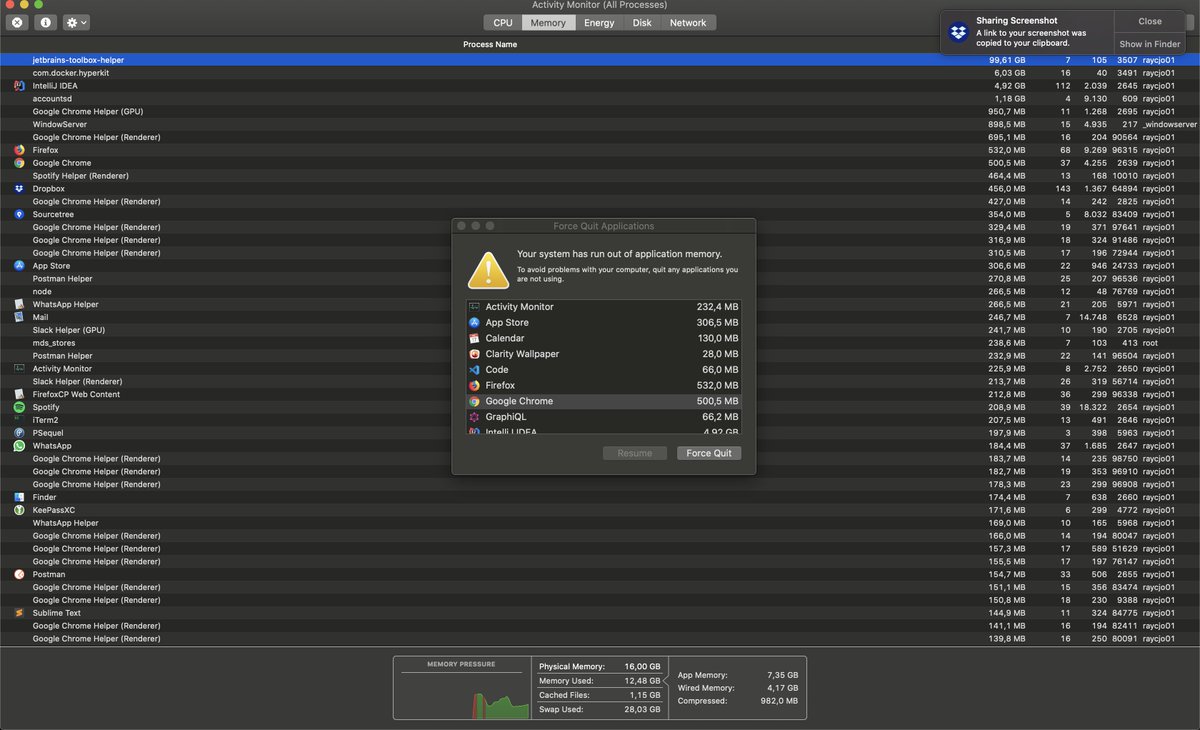Image resolution: width=1200 pixels, height=730 pixels.
Task: Click the Dropbox icon in process list
Action: click(19, 189)
